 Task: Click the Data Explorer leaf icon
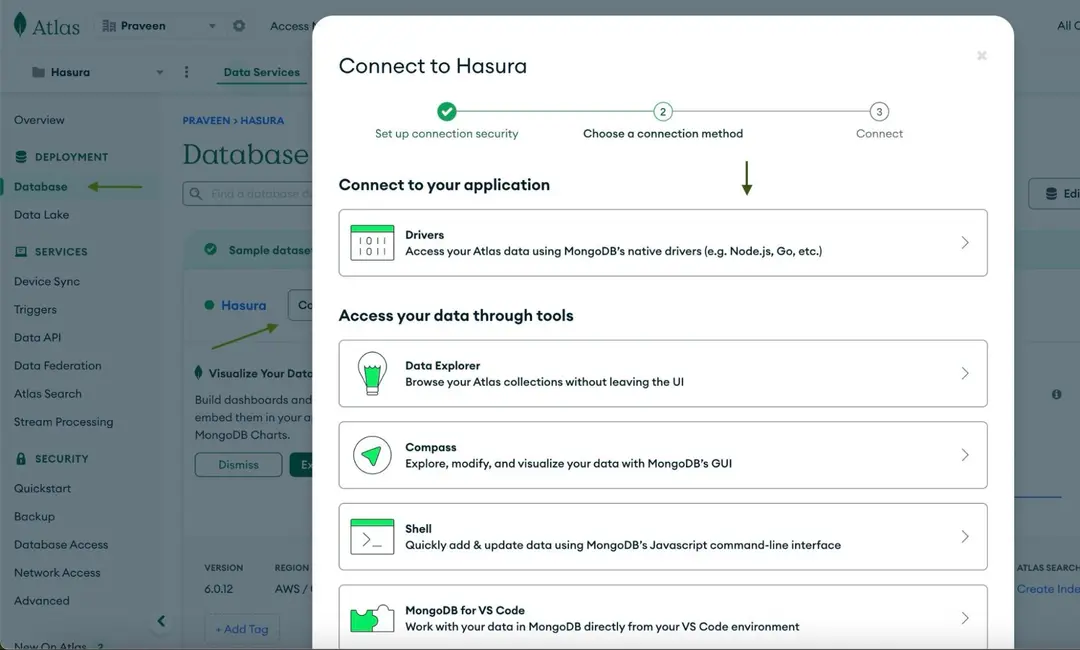pyautogui.click(x=371, y=373)
